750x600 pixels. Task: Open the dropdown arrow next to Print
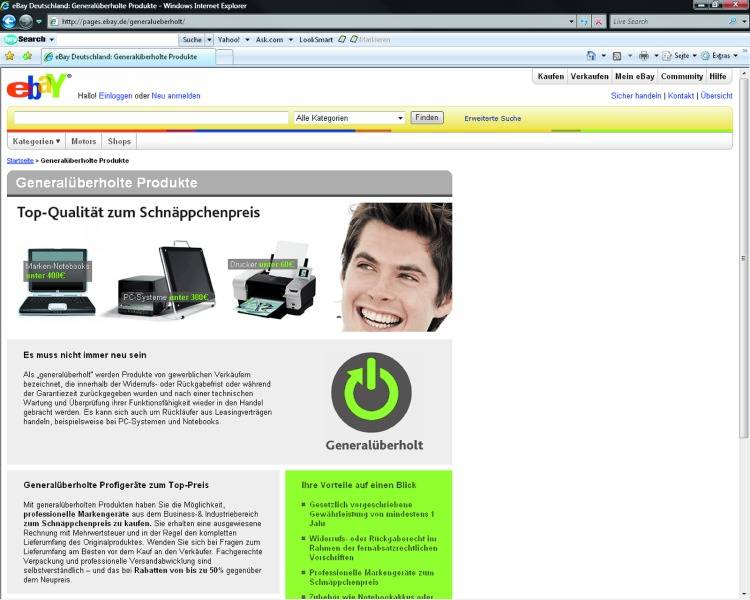coord(656,56)
